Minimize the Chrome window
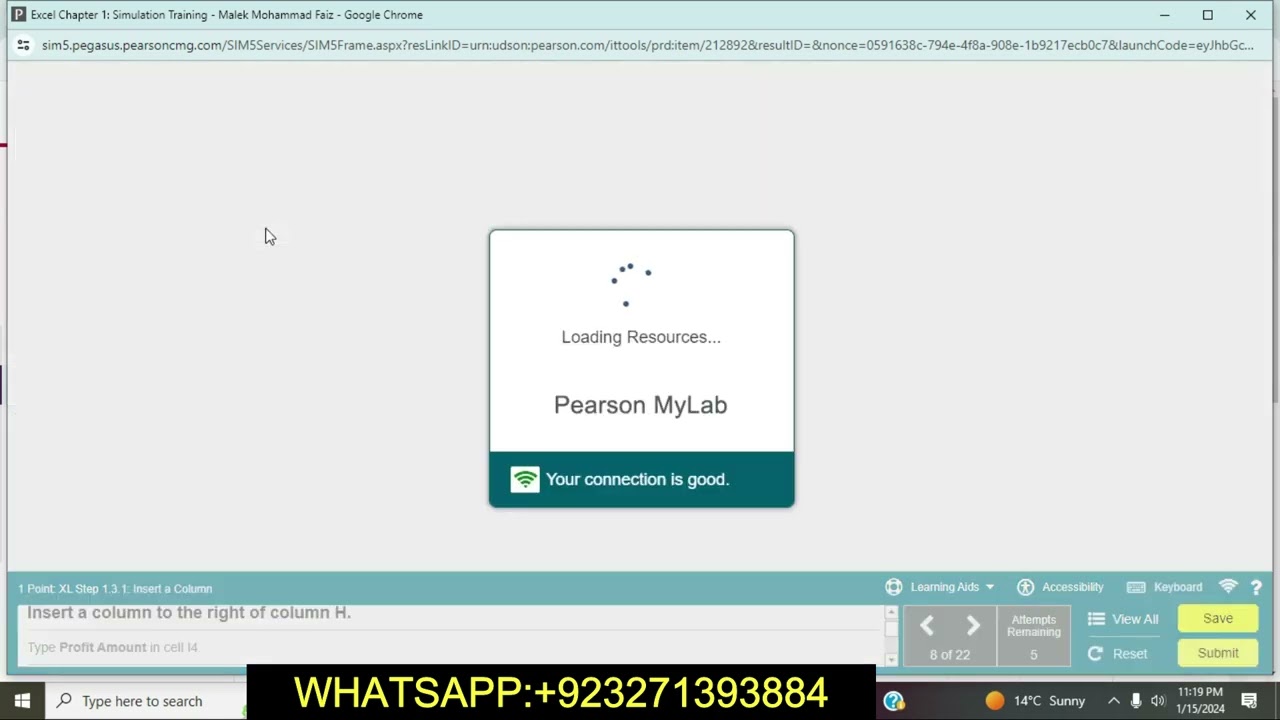 (x=1164, y=15)
